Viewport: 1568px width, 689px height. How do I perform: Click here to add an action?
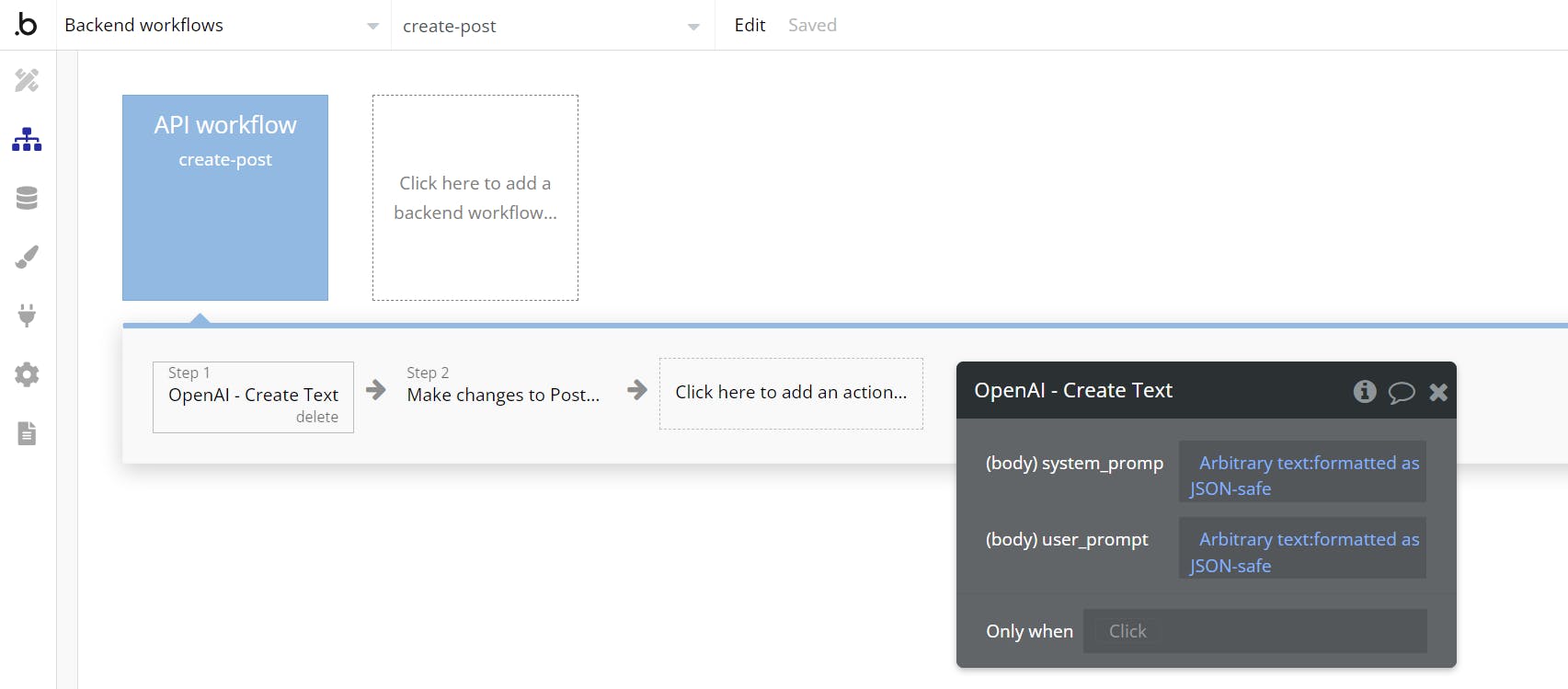click(x=791, y=393)
